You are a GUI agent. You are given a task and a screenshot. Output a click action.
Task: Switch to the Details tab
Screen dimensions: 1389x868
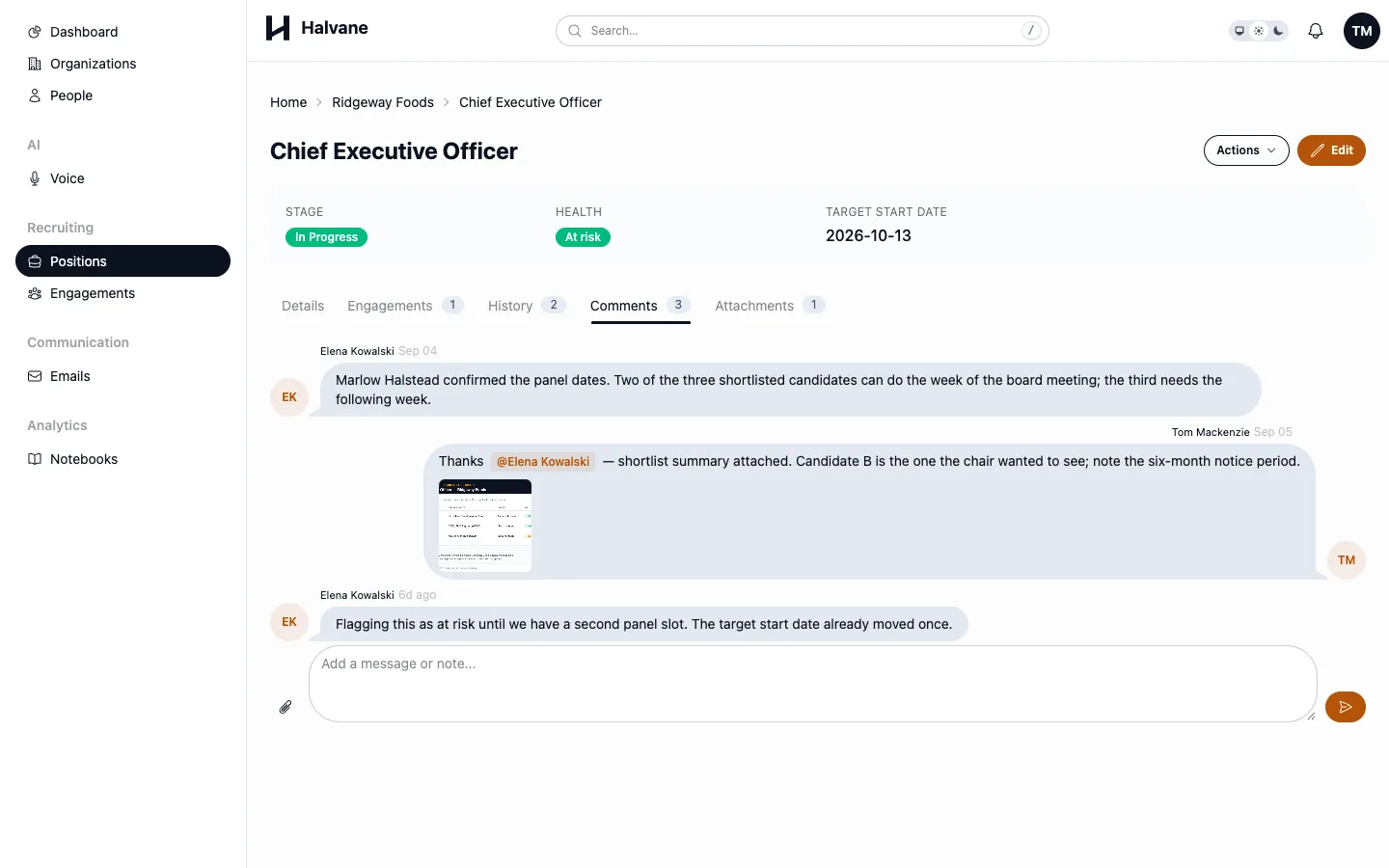click(x=303, y=306)
